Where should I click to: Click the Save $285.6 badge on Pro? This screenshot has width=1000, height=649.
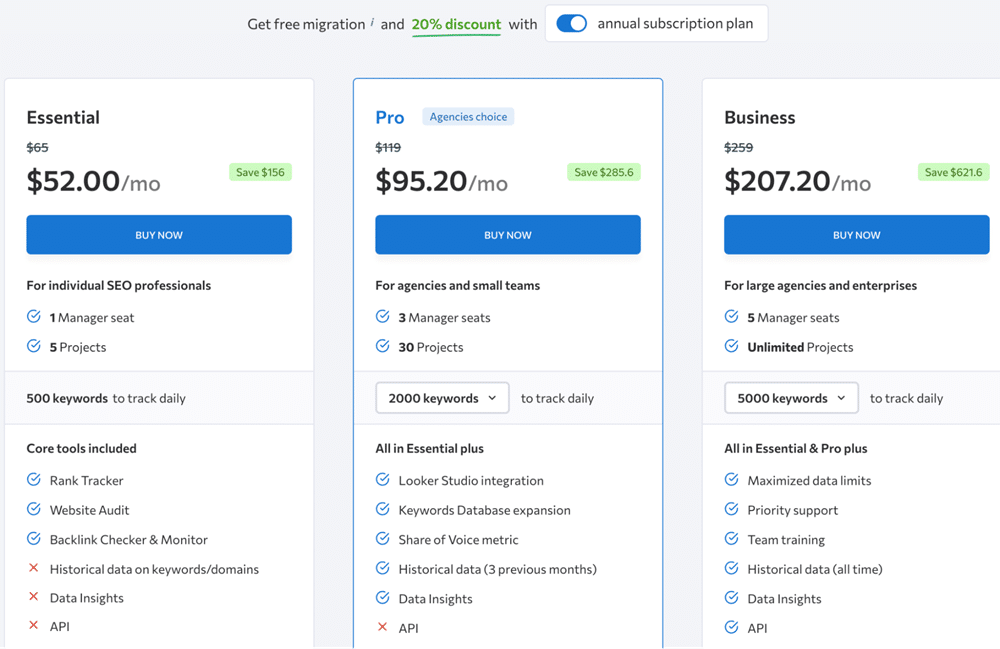click(x=604, y=172)
